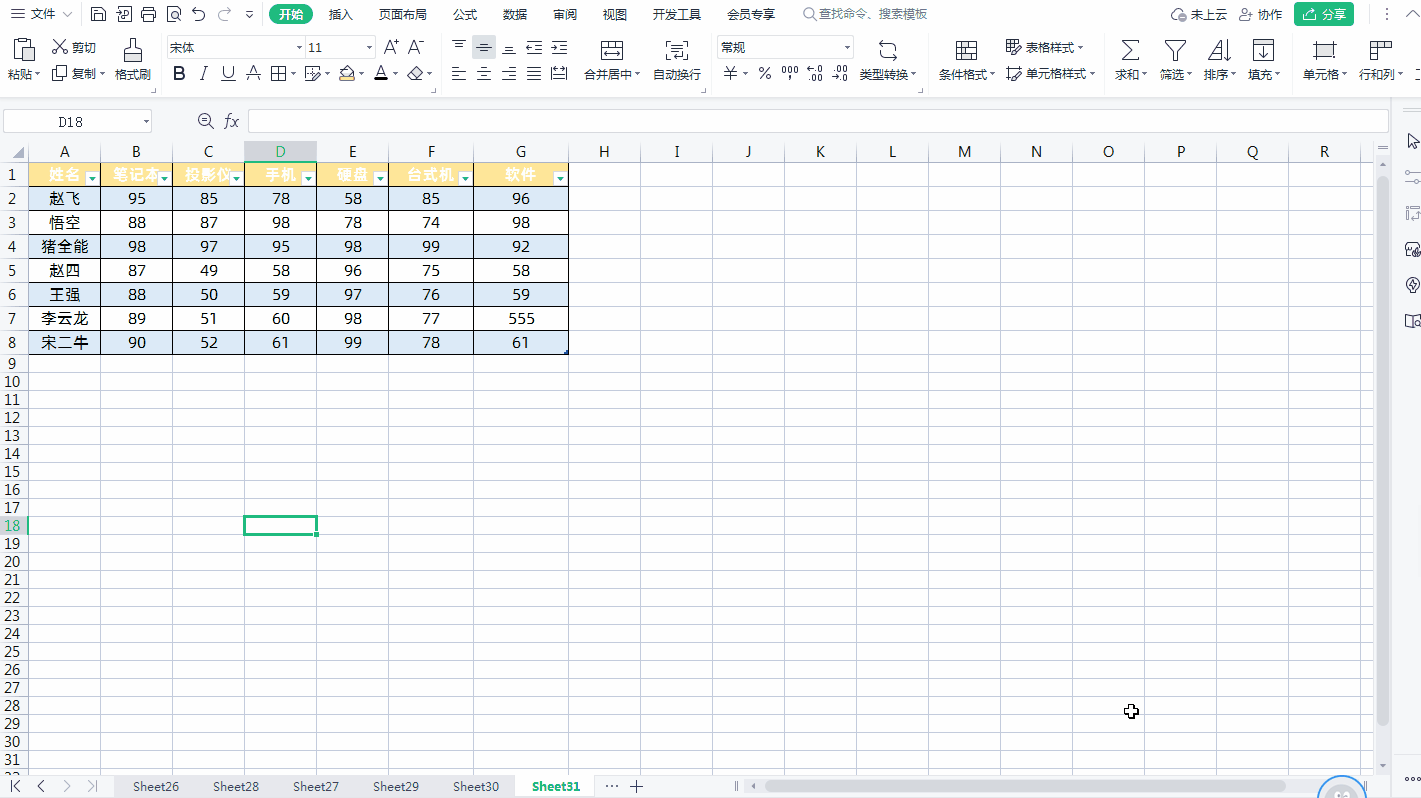
Task: Switch to Sheet26 tab
Action: tap(156, 786)
